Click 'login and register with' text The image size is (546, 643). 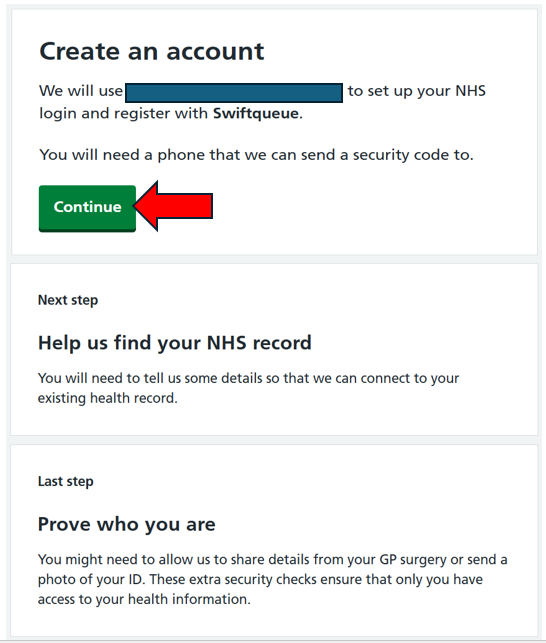(x=123, y=114)
